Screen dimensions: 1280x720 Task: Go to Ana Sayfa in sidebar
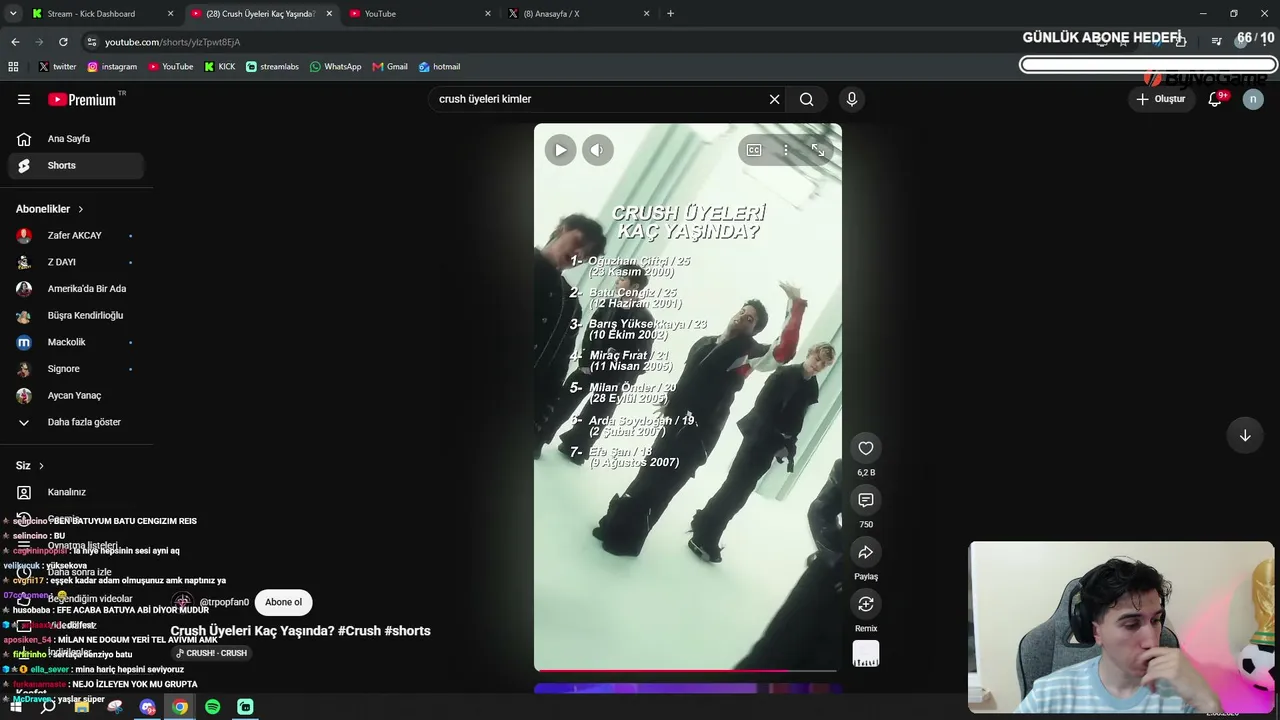76,139
